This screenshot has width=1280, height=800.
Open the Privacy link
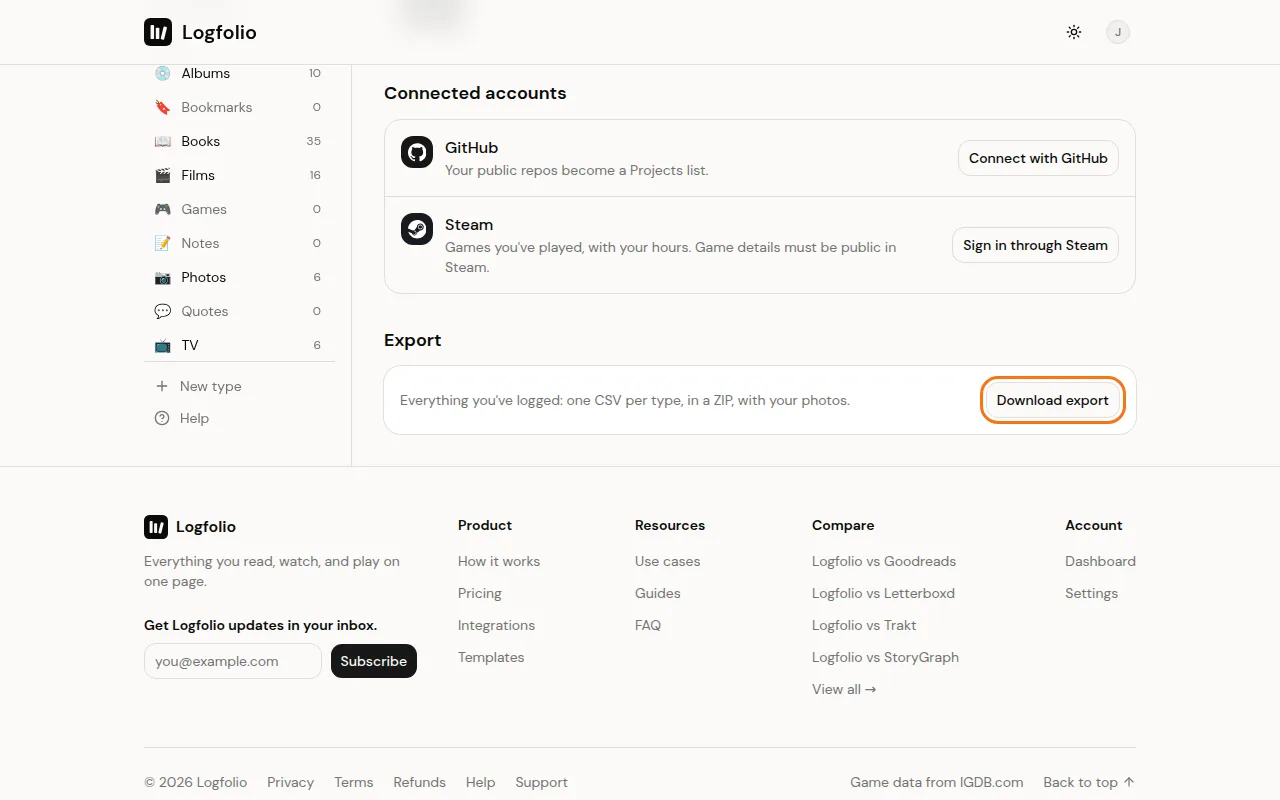click(290, 782)
